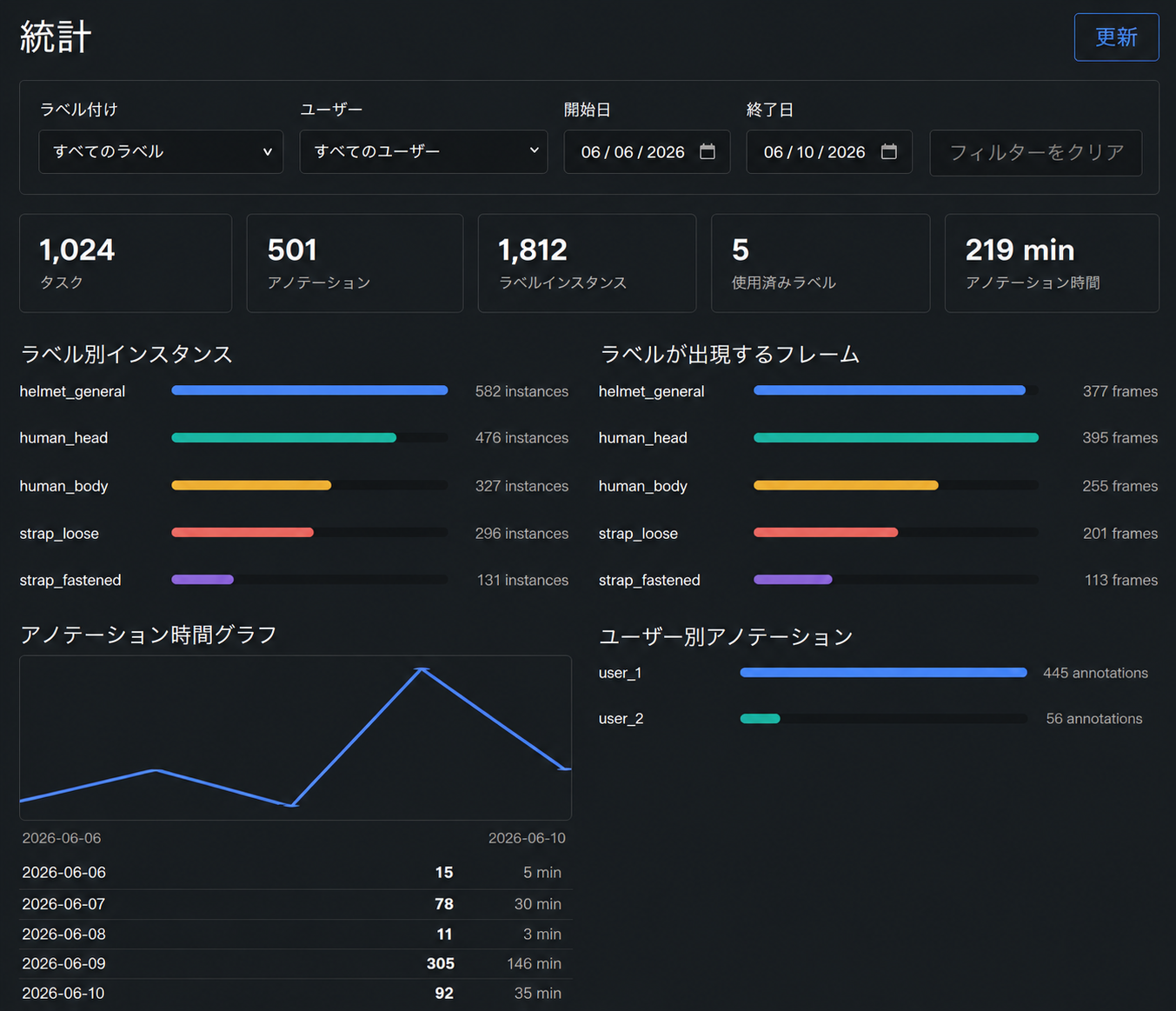Select the 1,024 タスク stat card
The width and height of the screenshot is (1176, 1011).
click(x=126, y=263)
